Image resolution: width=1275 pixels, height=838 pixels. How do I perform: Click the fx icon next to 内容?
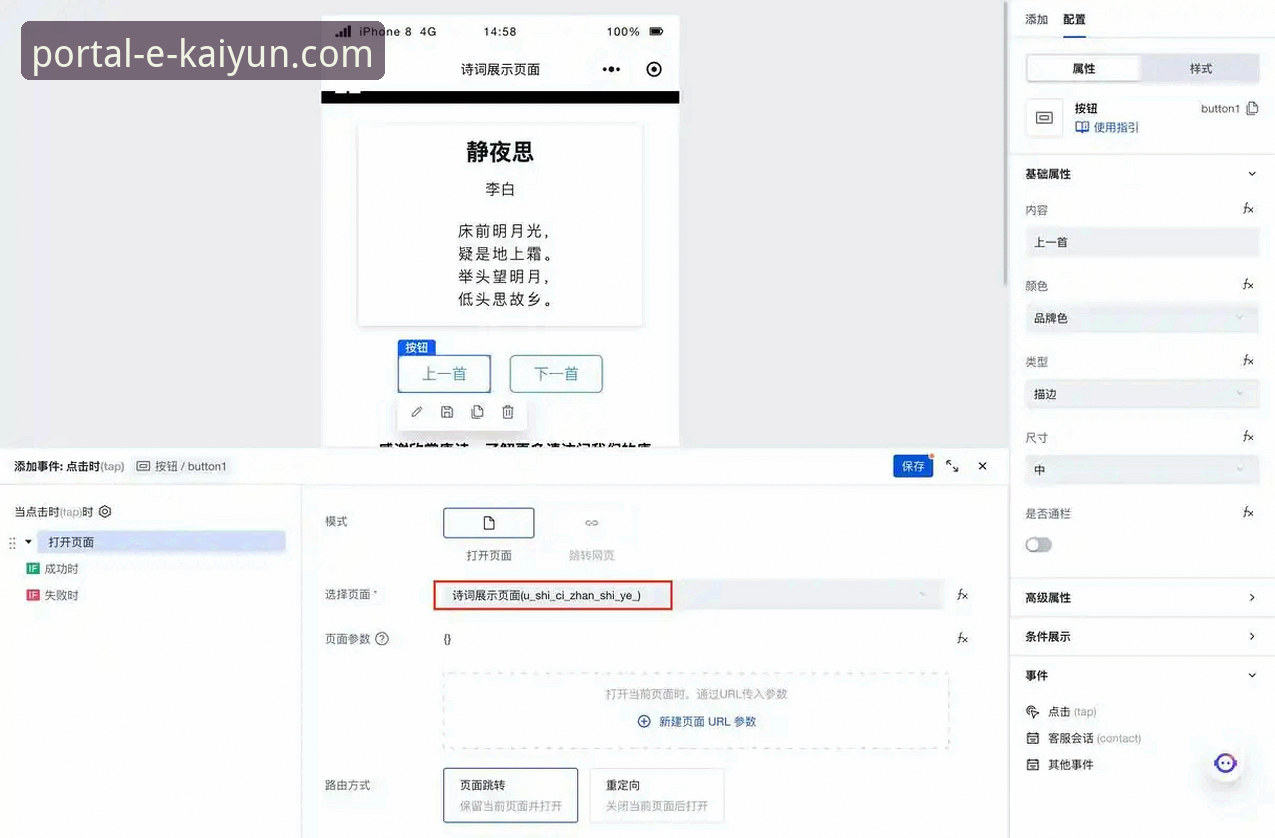click(x=1248, y=209)
